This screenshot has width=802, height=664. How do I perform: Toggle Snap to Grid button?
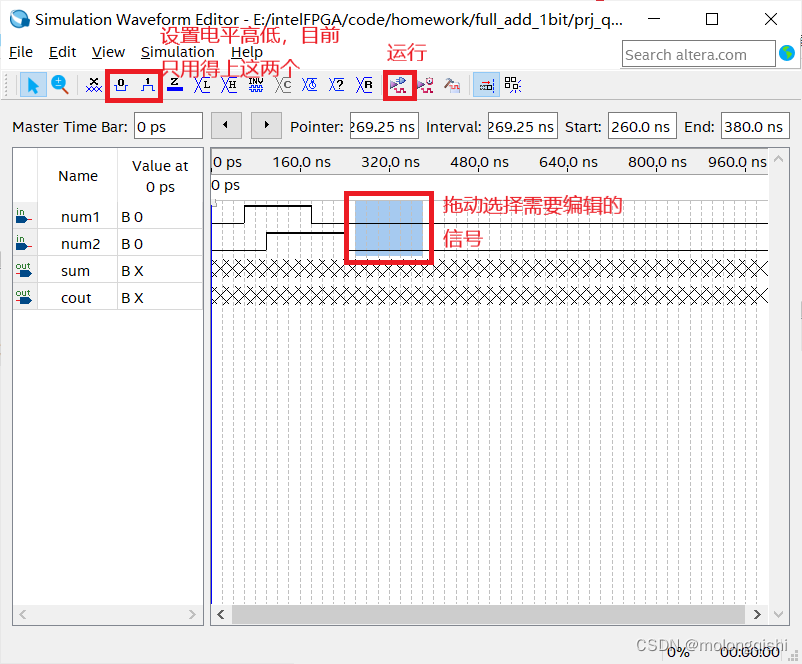(486, 85)
